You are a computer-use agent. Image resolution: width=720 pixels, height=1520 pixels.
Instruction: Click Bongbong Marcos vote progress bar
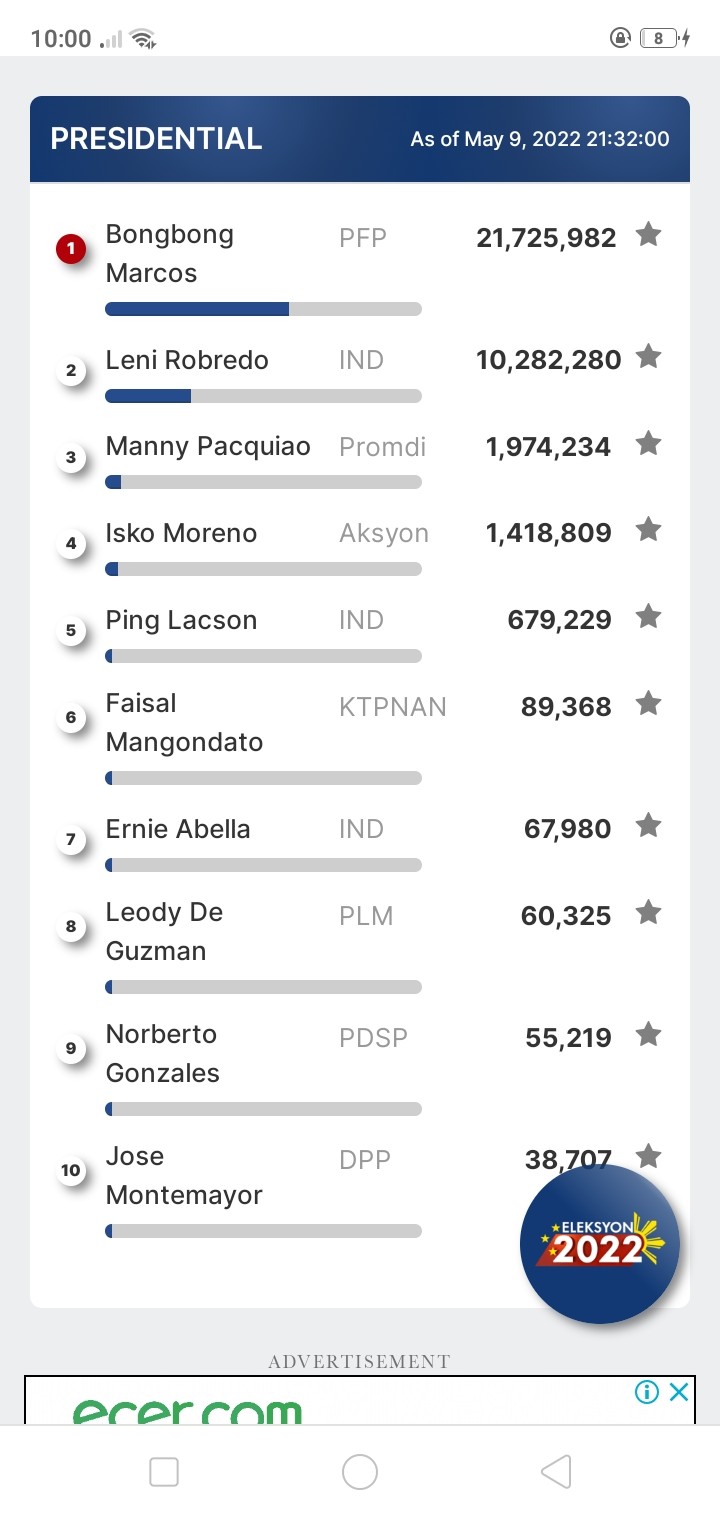(264, 309)
